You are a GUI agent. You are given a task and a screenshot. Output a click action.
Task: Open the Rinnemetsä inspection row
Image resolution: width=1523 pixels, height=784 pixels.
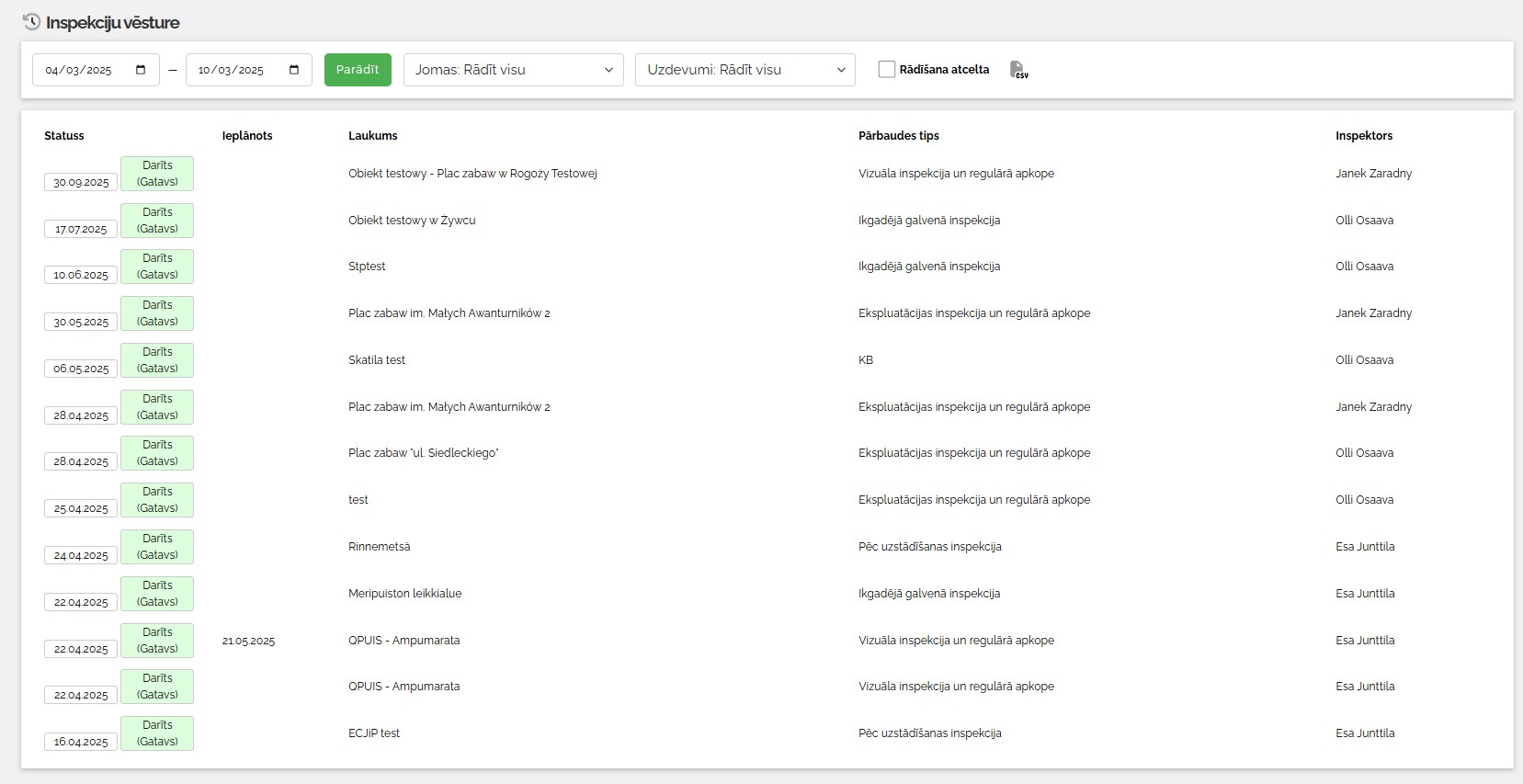click(x=379, y=547)
